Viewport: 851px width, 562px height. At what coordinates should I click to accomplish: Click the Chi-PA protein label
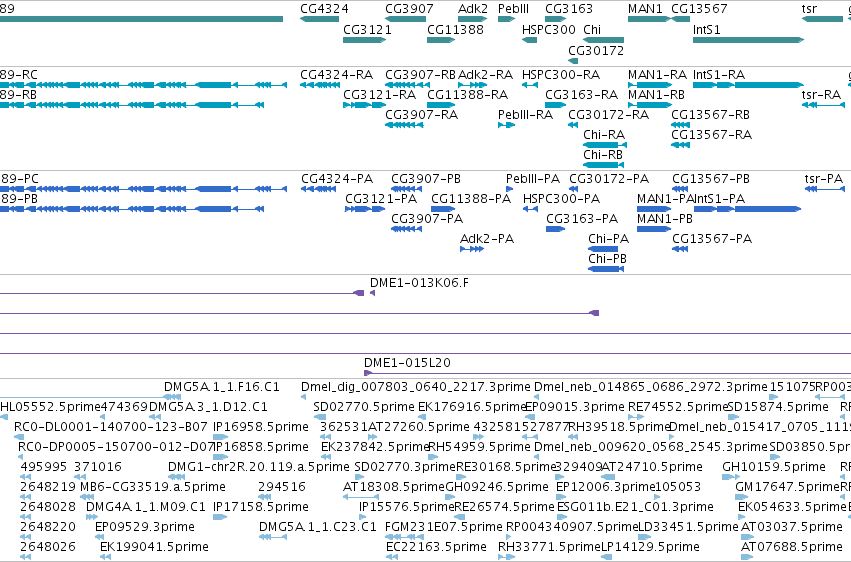tap(608, 239)
